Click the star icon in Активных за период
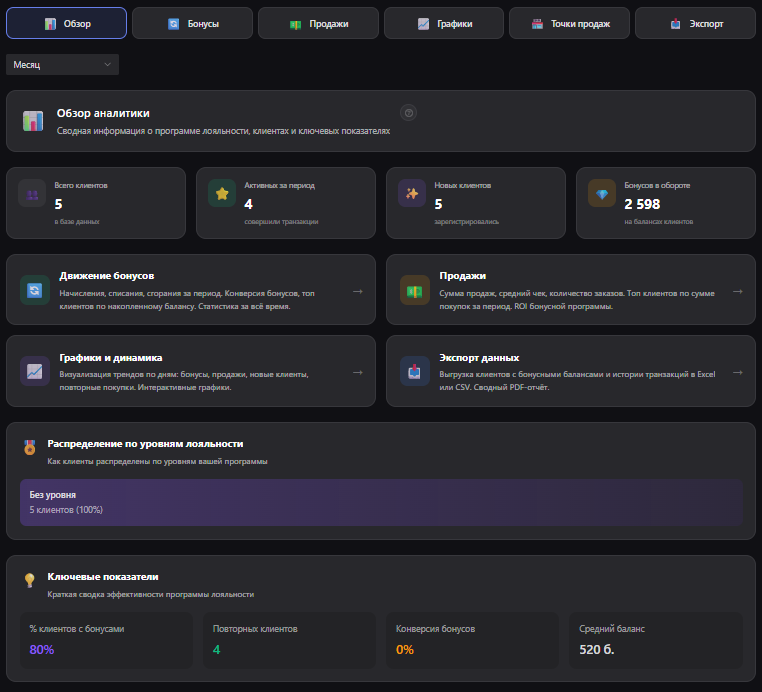Viewport: 762px width, 692px height. [x=222, y=193]
